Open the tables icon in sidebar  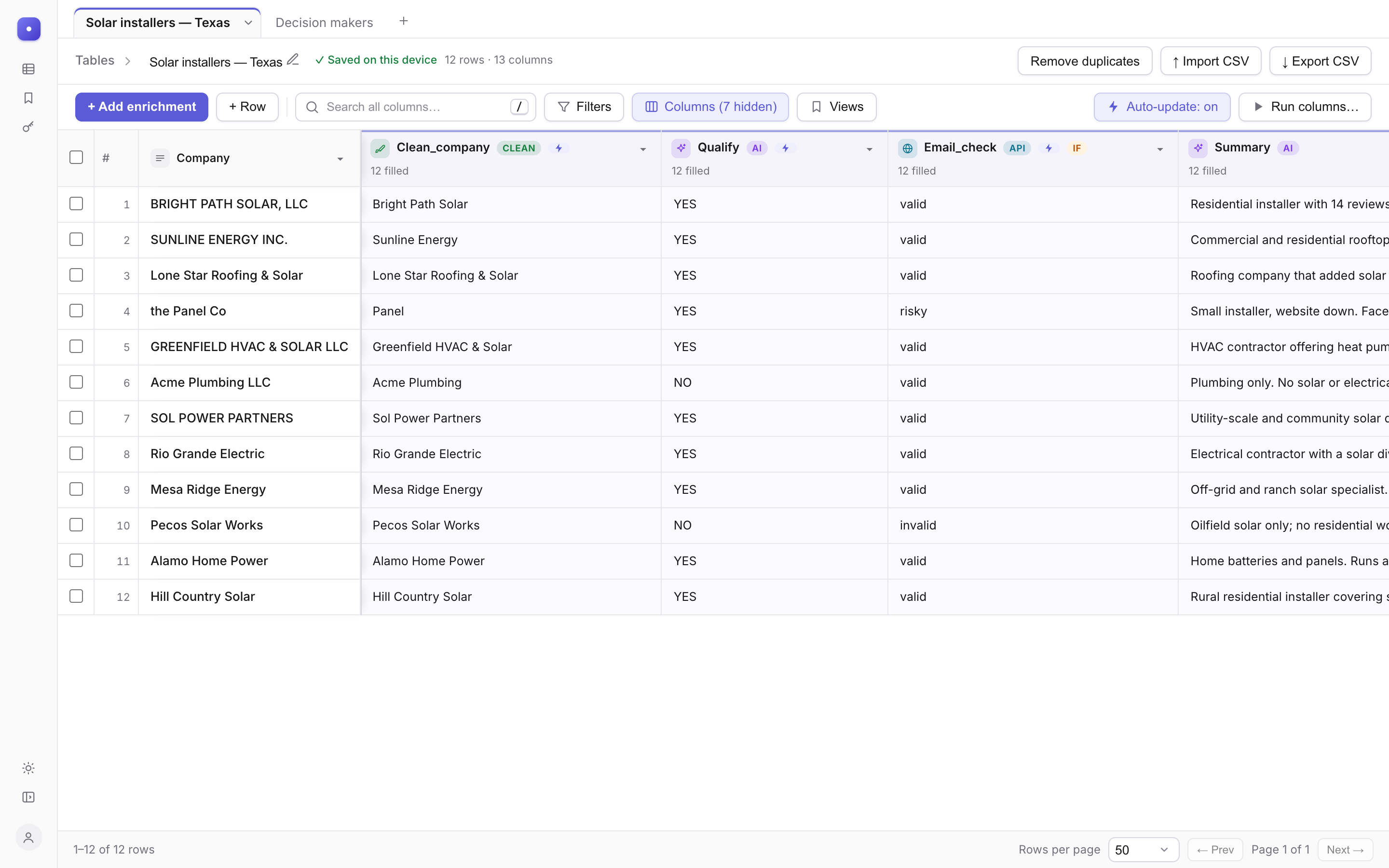[29, 69]
